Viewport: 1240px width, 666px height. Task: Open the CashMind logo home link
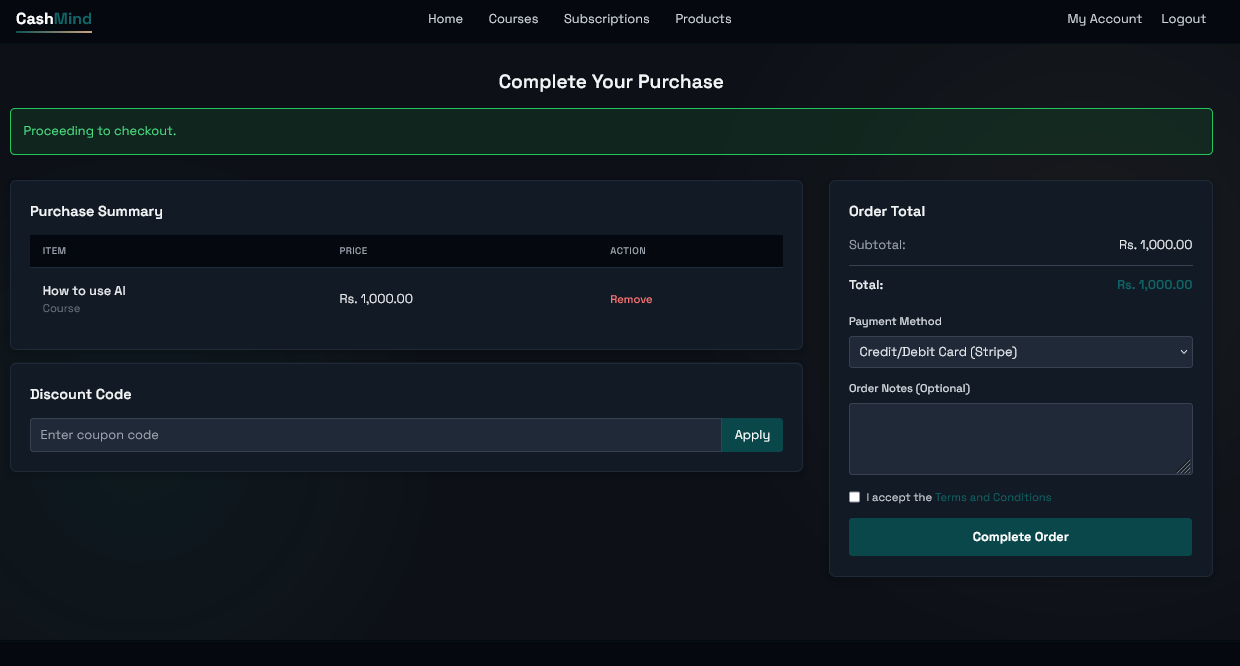(x=54, y=19)
